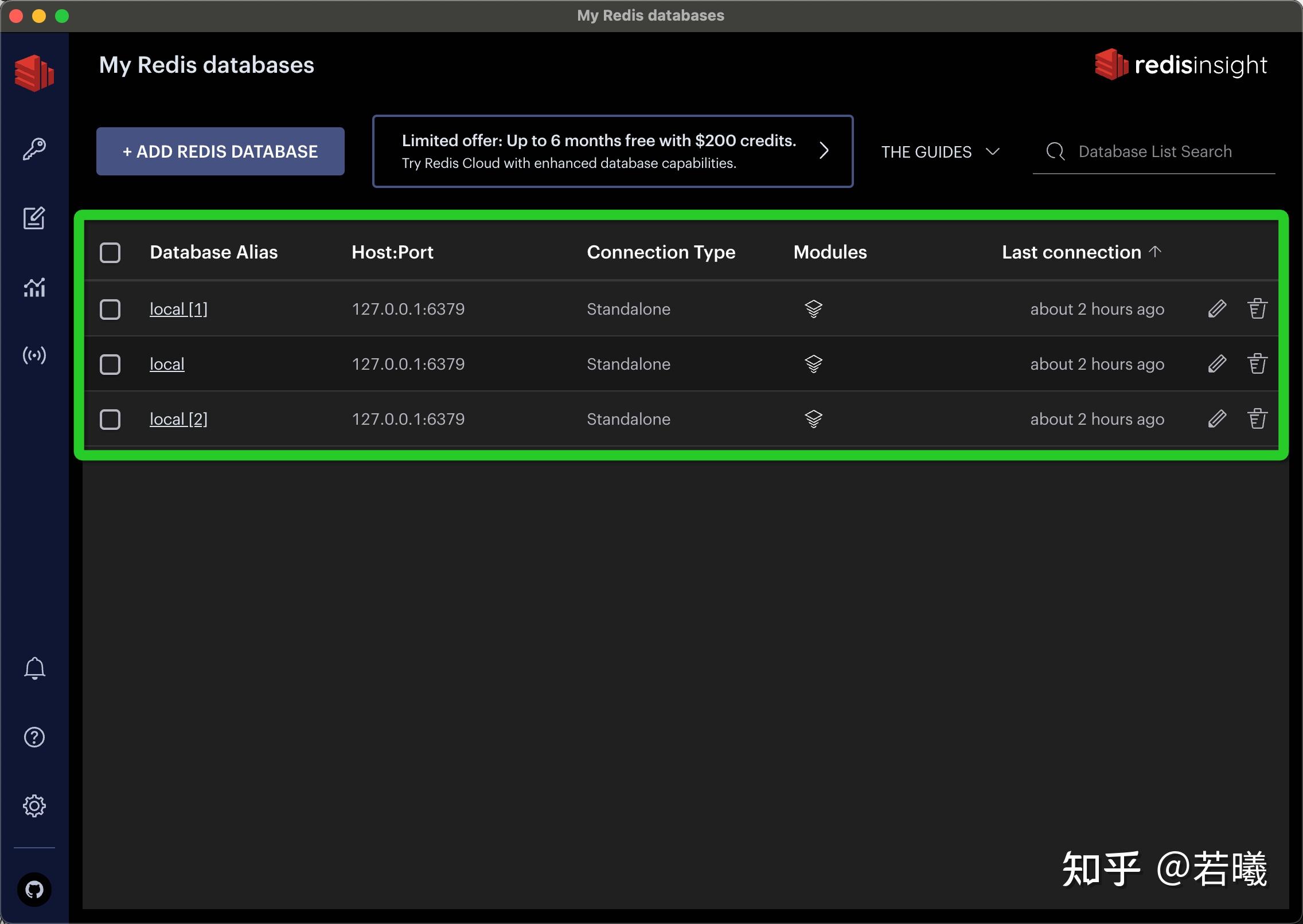The width and height of the screenshot is (1303, 924).
Task: Toggle Last connection sort arrow
Action: pyautogui.click(x=1156, y=252)
